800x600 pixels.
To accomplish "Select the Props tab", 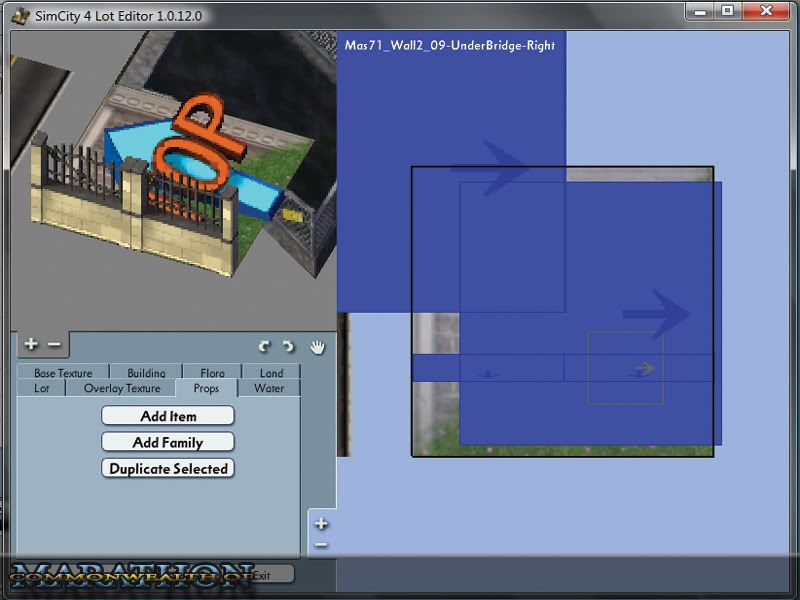I will [206, 388].
